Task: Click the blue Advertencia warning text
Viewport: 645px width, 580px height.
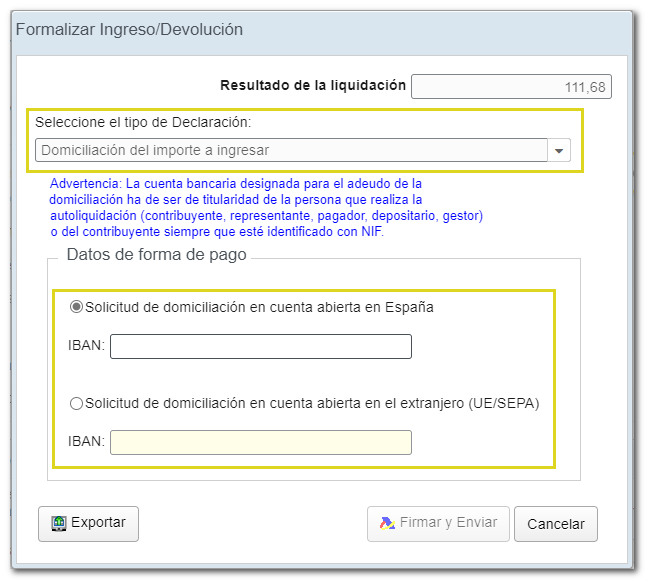Action: pyautogui.click(x=266, y=208)
